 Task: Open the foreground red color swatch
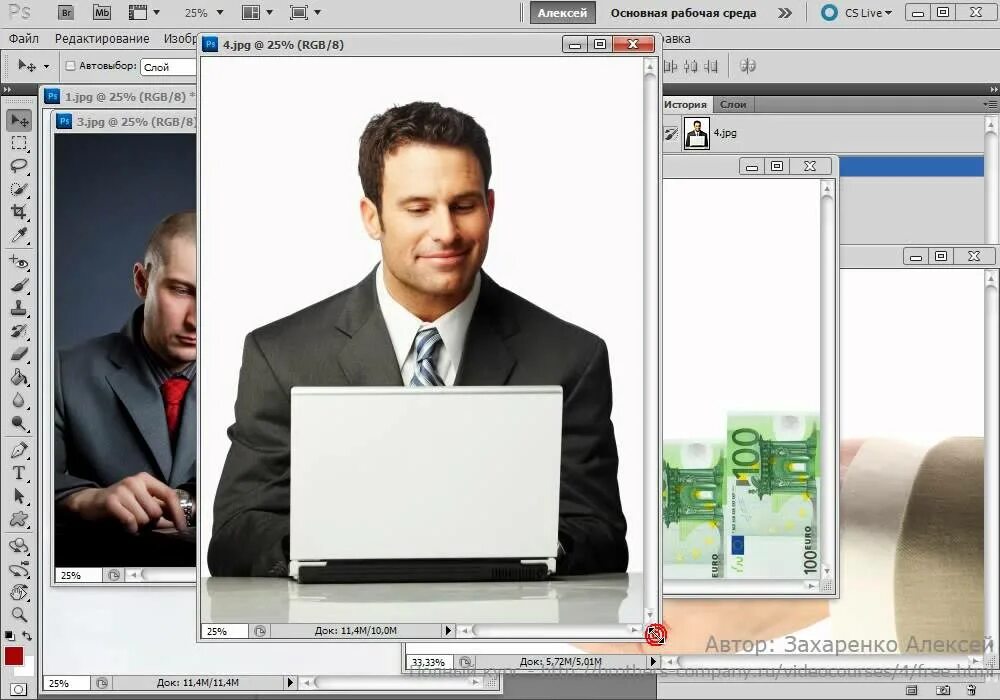pyautogui.click(x=13, y=656)
